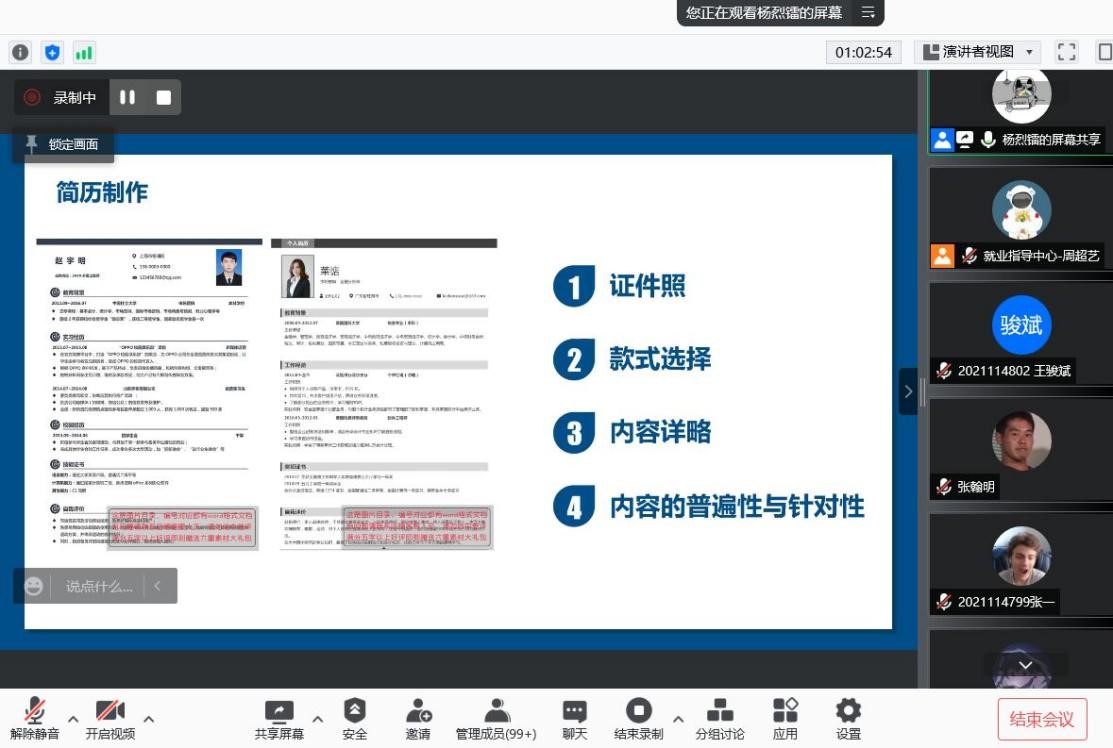The width and height of the screenshot is (1113, 748).
Task: Click the 结束会议 button
Action: pos(1042,719)
